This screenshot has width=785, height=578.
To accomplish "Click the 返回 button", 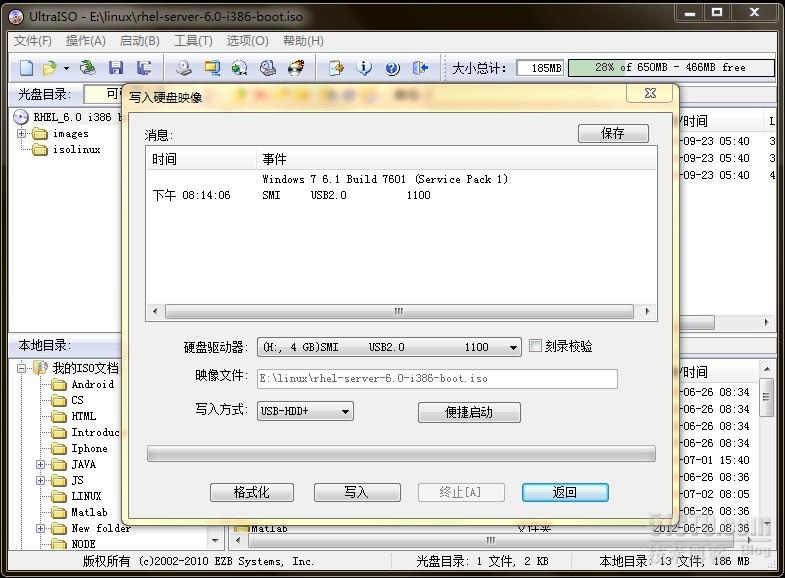I will click(x=565, y=492).
